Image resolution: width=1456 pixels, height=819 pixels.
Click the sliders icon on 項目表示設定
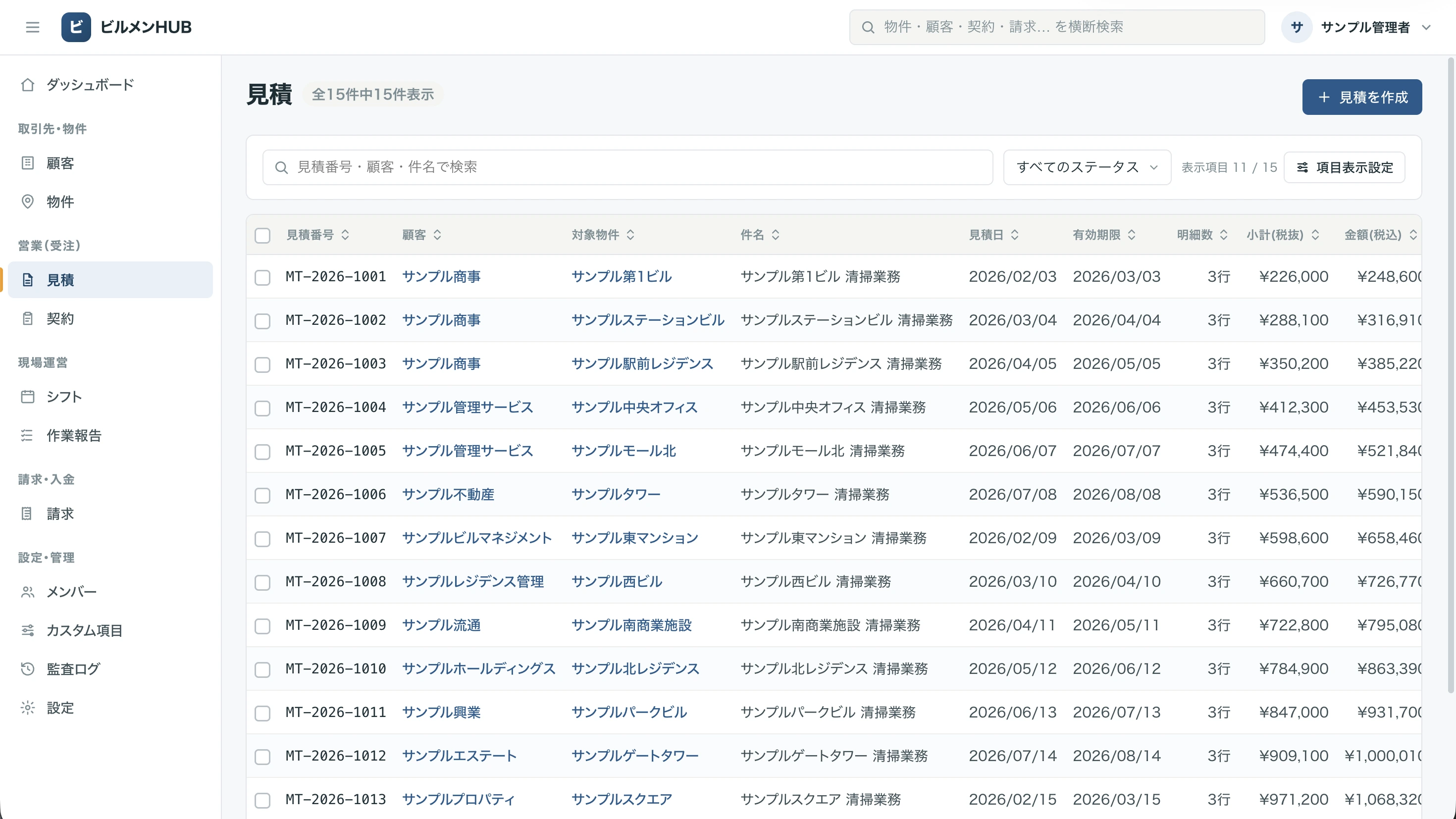click(1302, 167)
